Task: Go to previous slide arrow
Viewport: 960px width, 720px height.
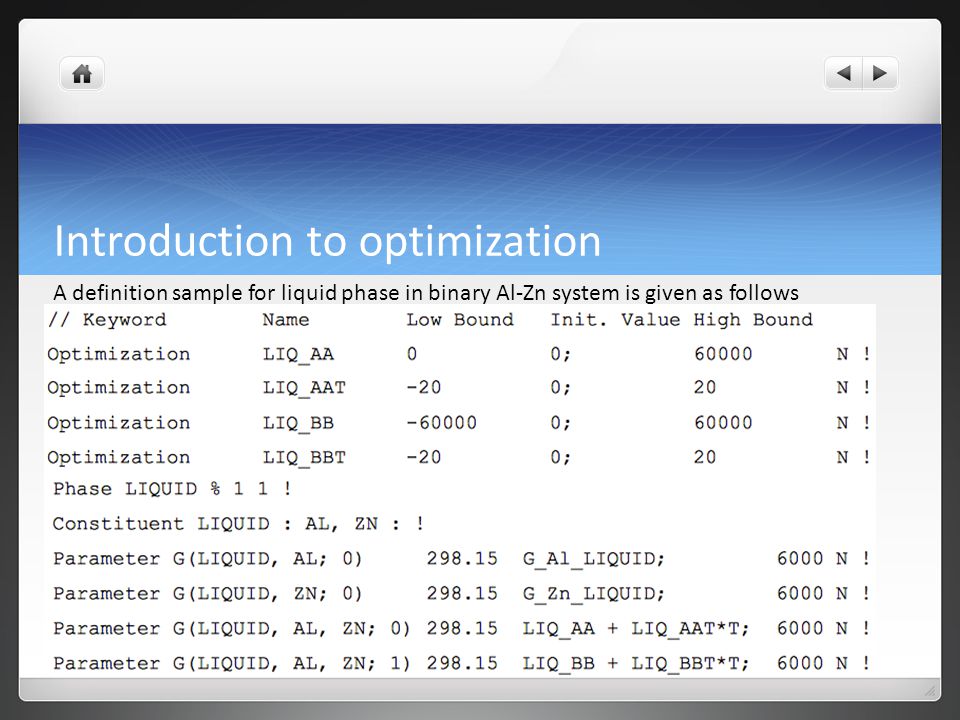Action: 844,73
